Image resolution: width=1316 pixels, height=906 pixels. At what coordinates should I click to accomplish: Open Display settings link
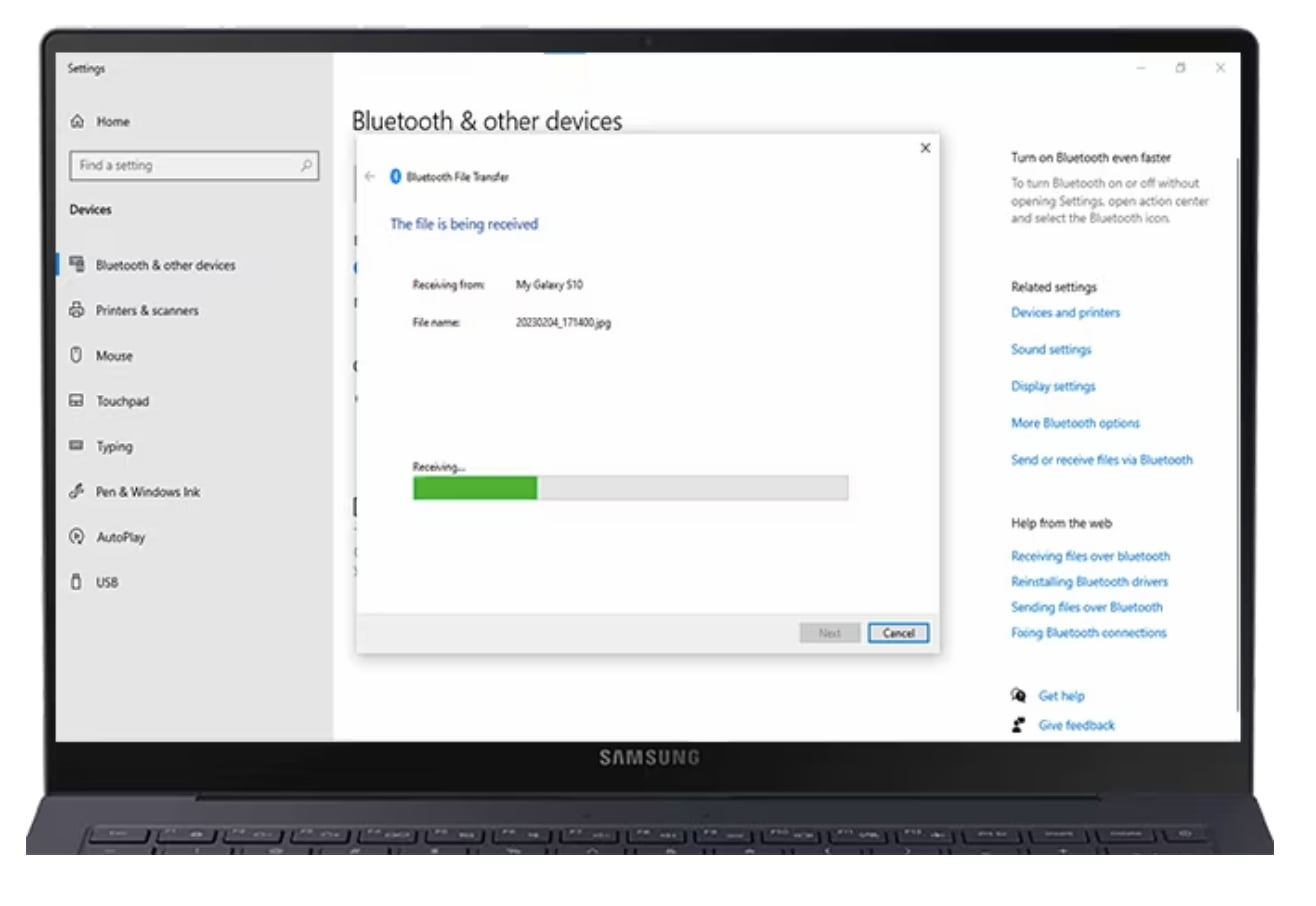pyautogui.click(x=1053, y=387)
